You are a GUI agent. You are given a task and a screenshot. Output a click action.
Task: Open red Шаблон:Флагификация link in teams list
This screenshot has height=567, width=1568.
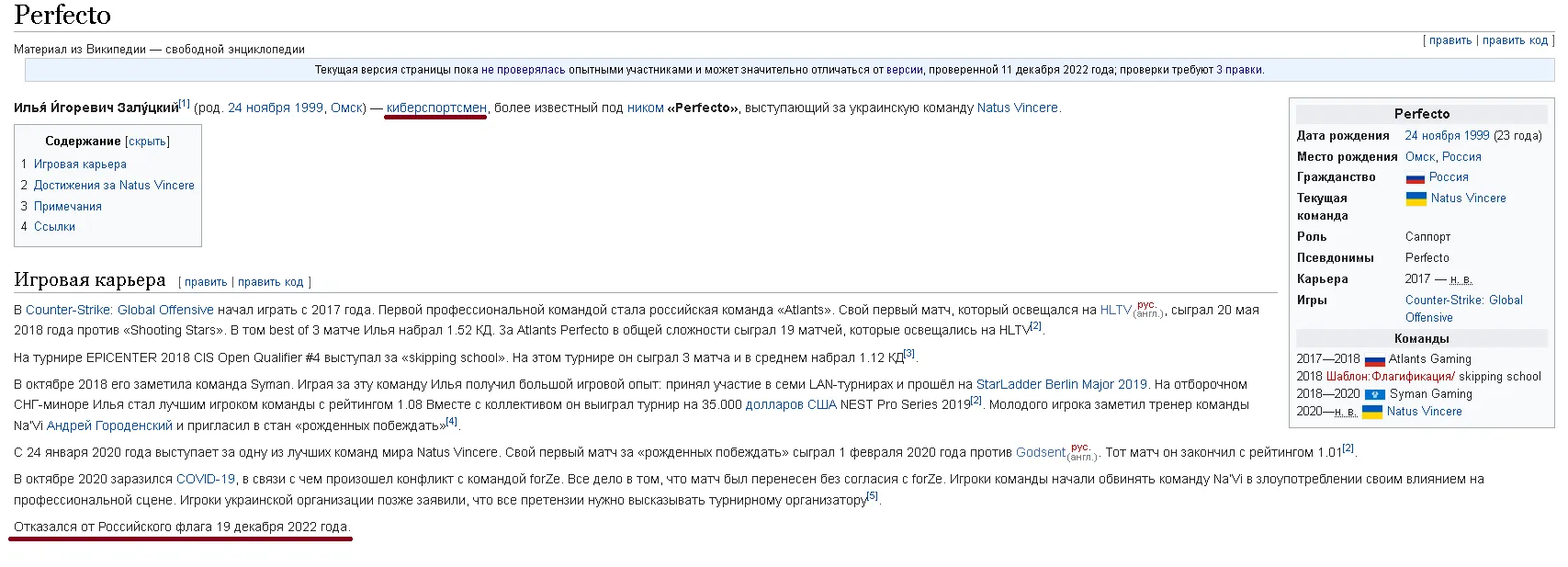coord(1391,377)
